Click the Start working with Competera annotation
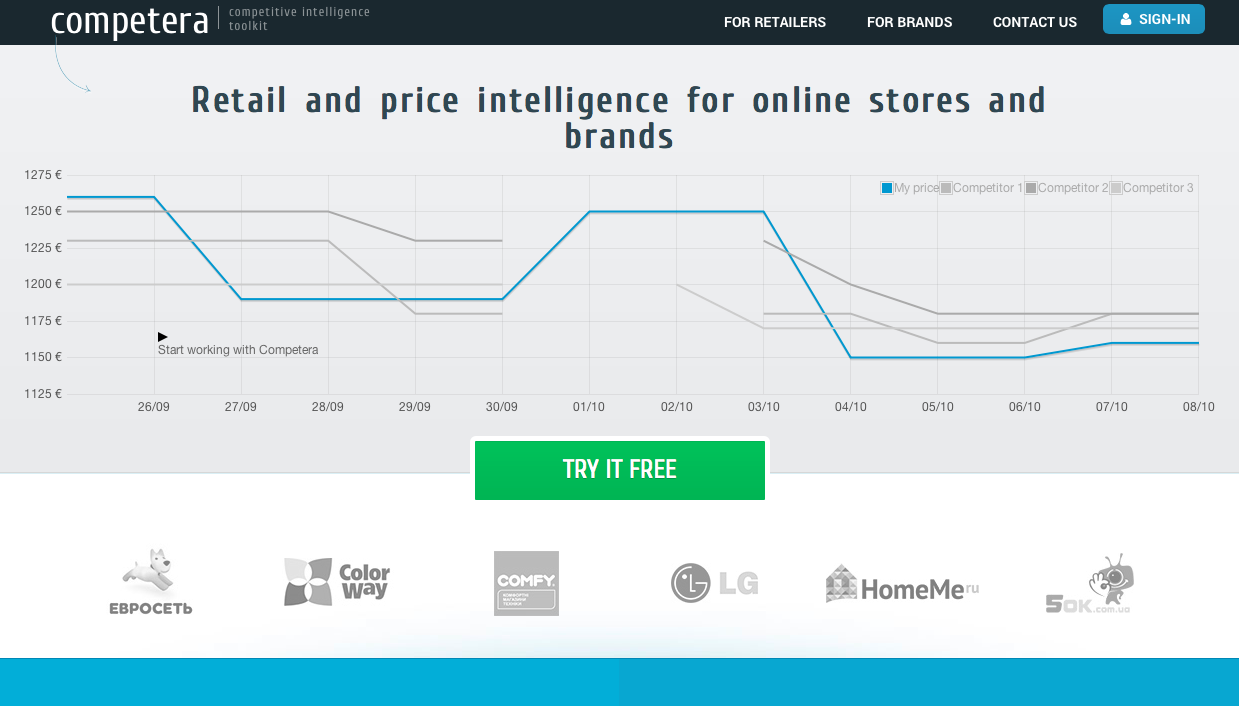The height and width of the screenshot is (706, 1239). (238, 350)
